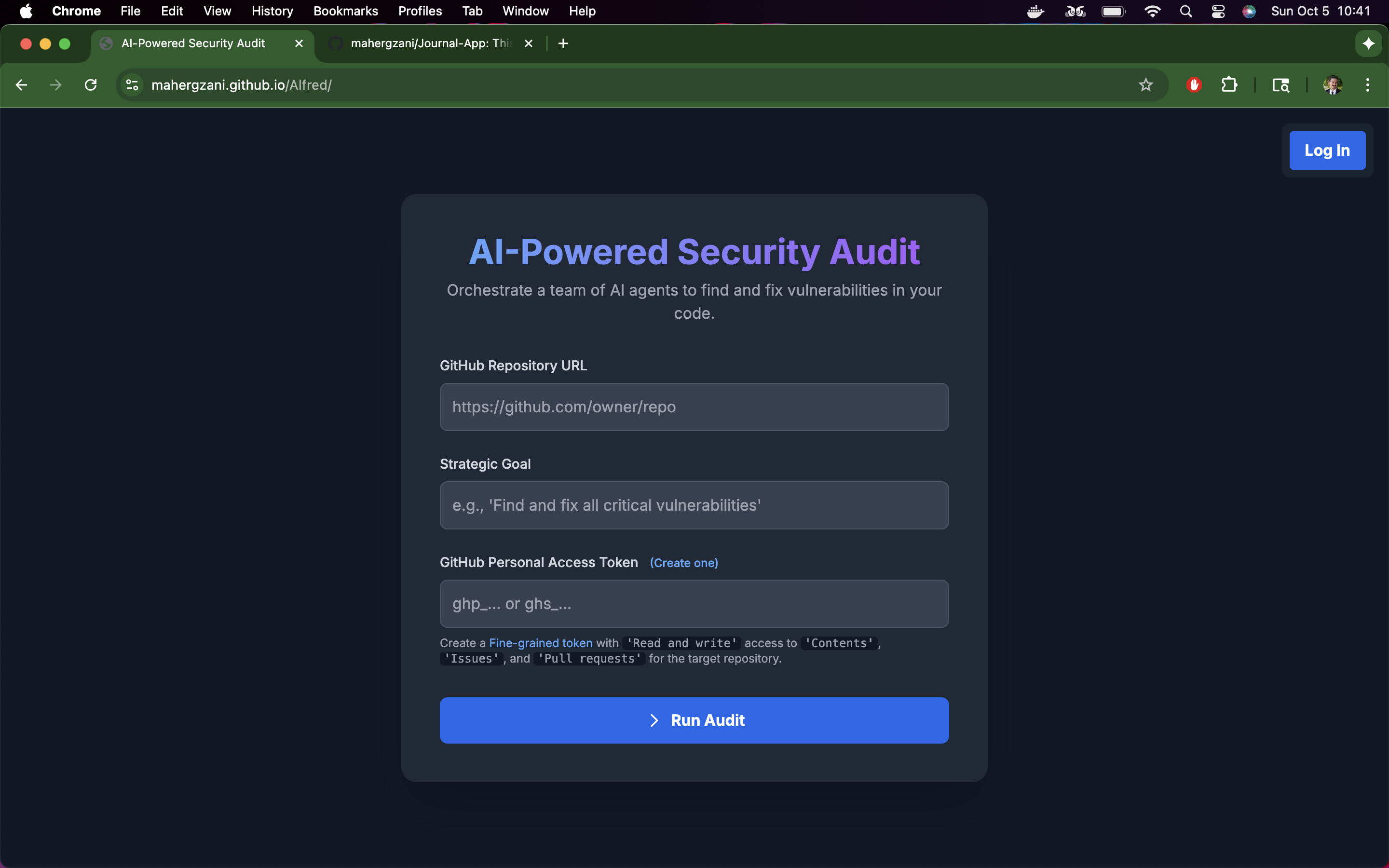1389x868 pixels.
Task: Open the Extensions puzzle icon
Action: (x=1229, y=85)
